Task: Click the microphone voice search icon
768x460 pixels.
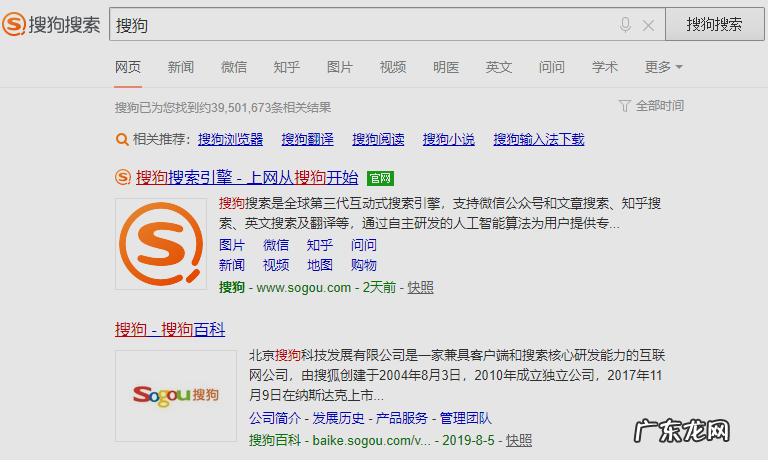Action: tap(626, 25)
